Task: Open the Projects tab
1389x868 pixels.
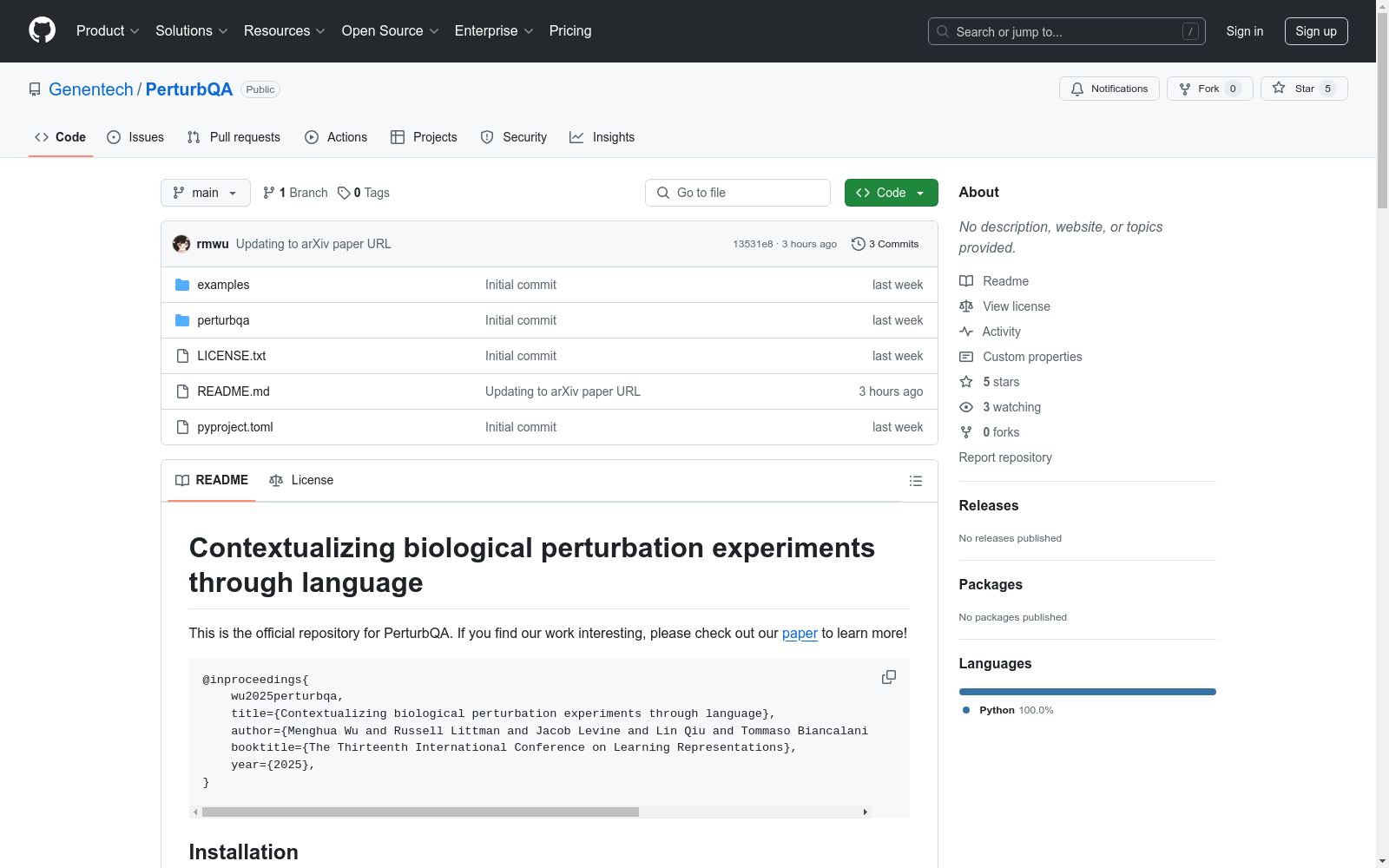Action: (x=424, y=137)
